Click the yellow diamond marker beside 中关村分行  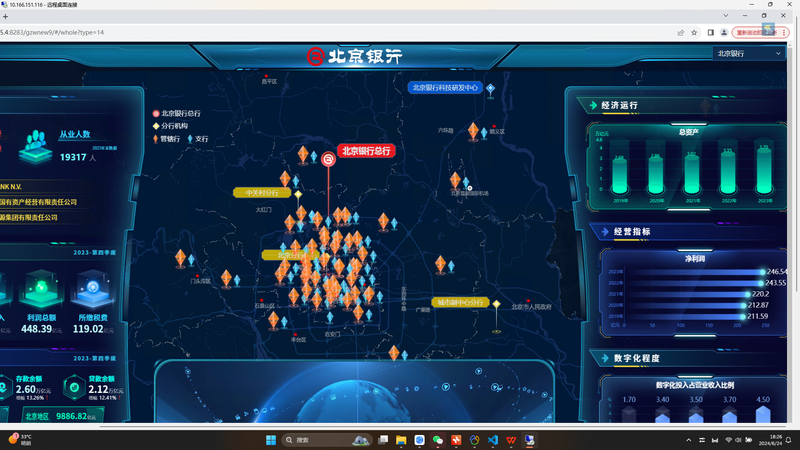(298, 194)
